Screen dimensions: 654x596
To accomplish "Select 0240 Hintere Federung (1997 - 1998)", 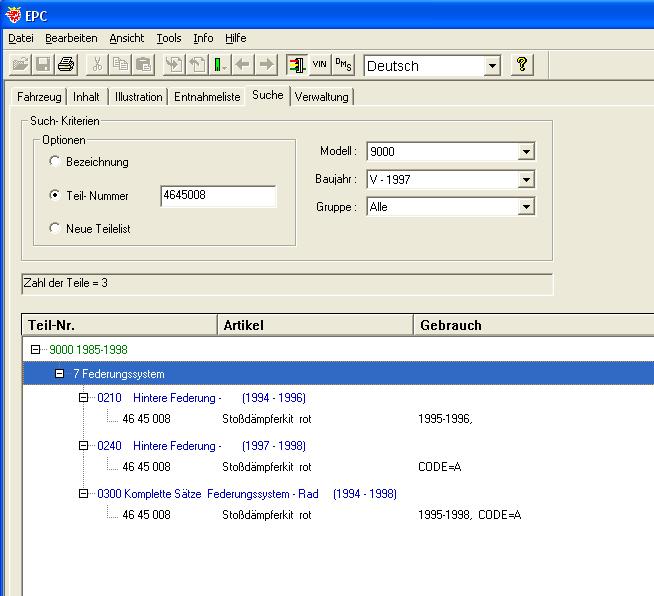I will (201, 445).
